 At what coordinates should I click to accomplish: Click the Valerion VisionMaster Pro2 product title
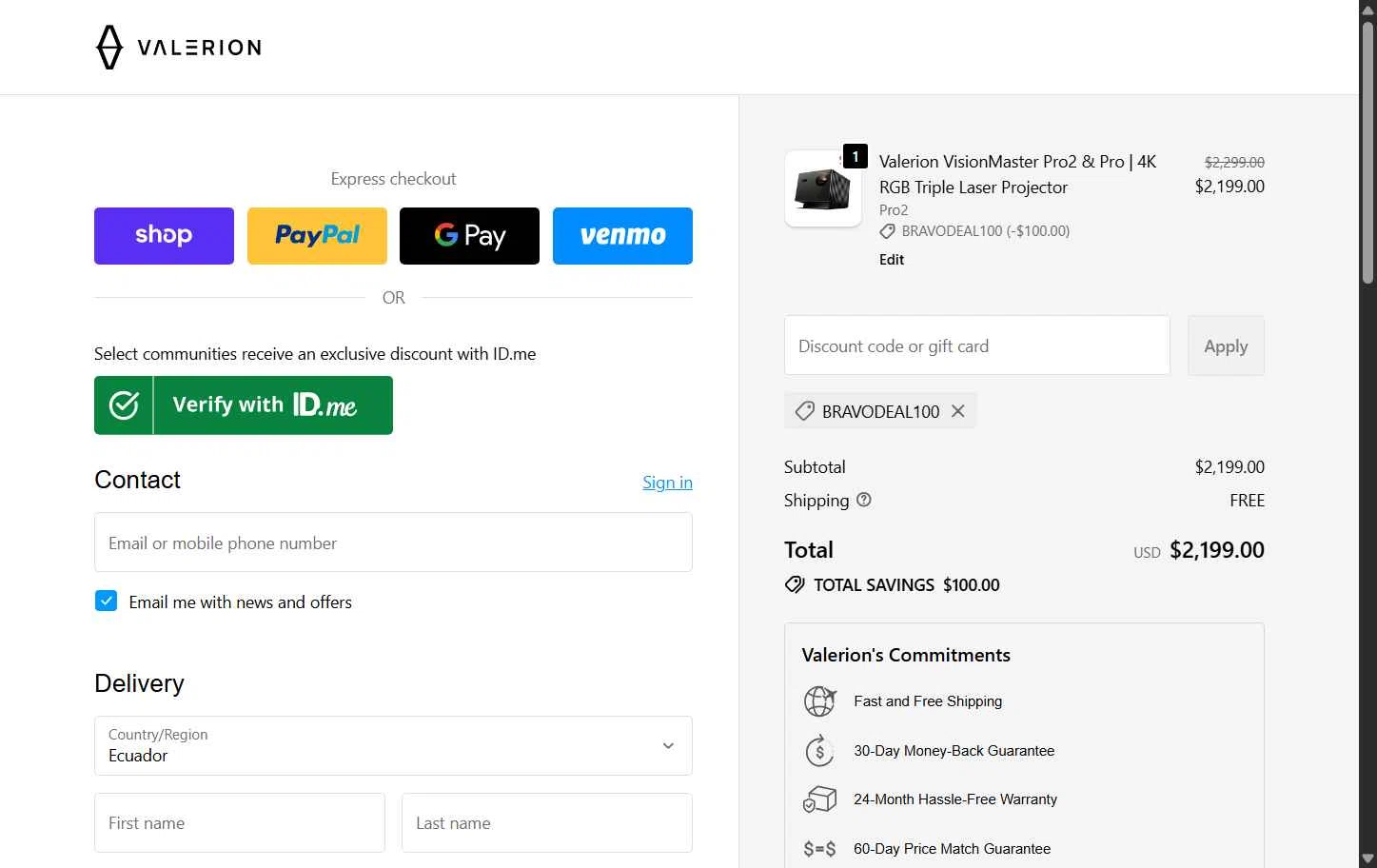pyautogui.click(x=1018, y=174)
